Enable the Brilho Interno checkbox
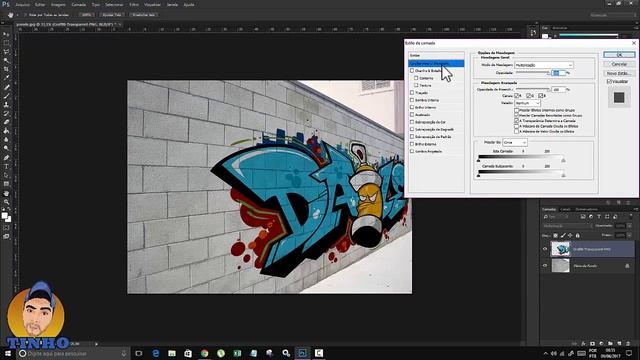640x360 pixels. click(412, 107)
